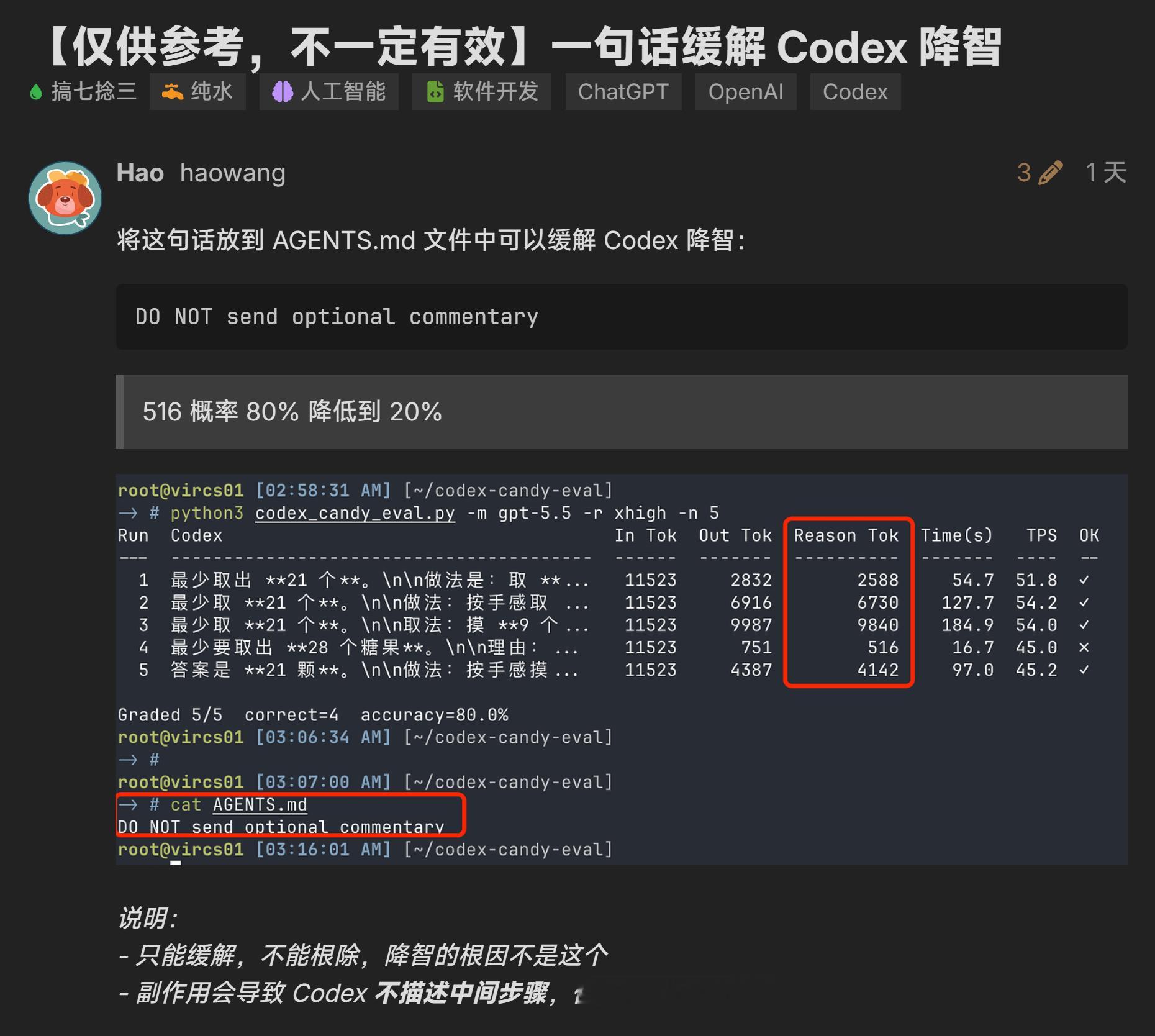Click the quote 516 概率 80% 降低到 20%

[x=622, y=412]
